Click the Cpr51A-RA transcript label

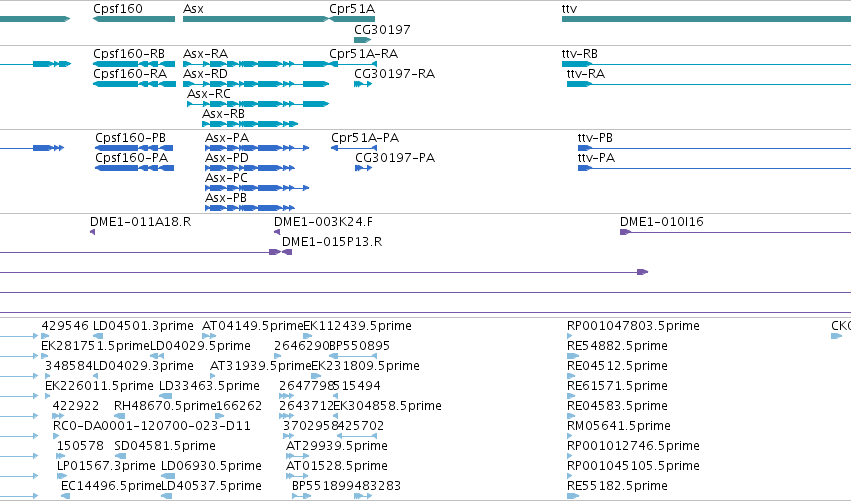coord(363,54)
